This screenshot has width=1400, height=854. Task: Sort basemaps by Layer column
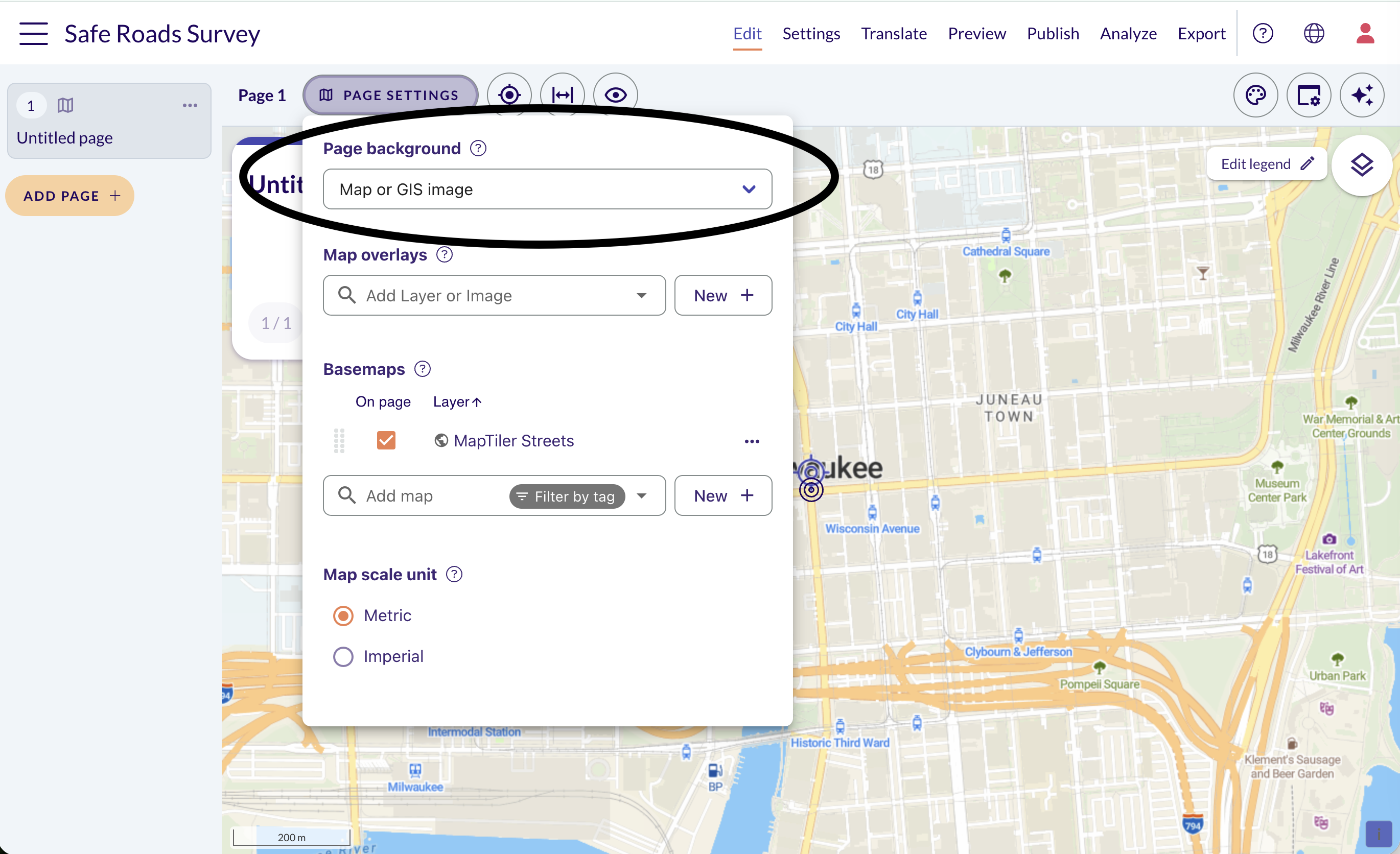457,402
